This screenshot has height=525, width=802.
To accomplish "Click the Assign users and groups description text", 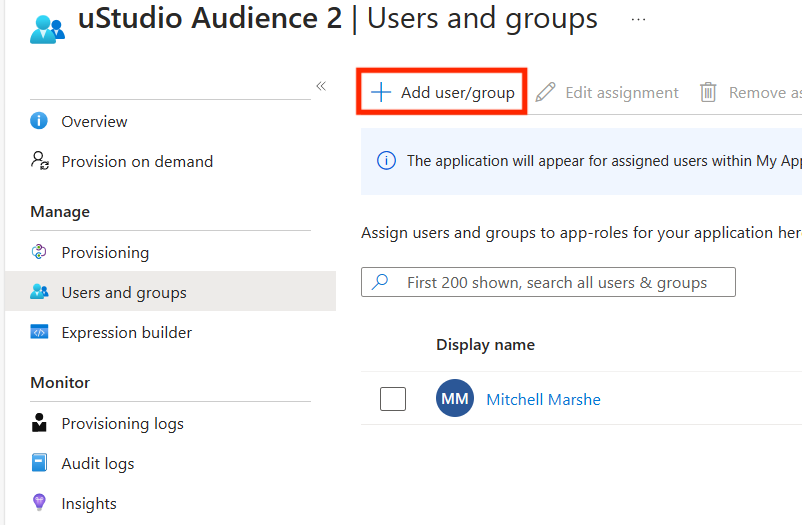I will [581, 233].
